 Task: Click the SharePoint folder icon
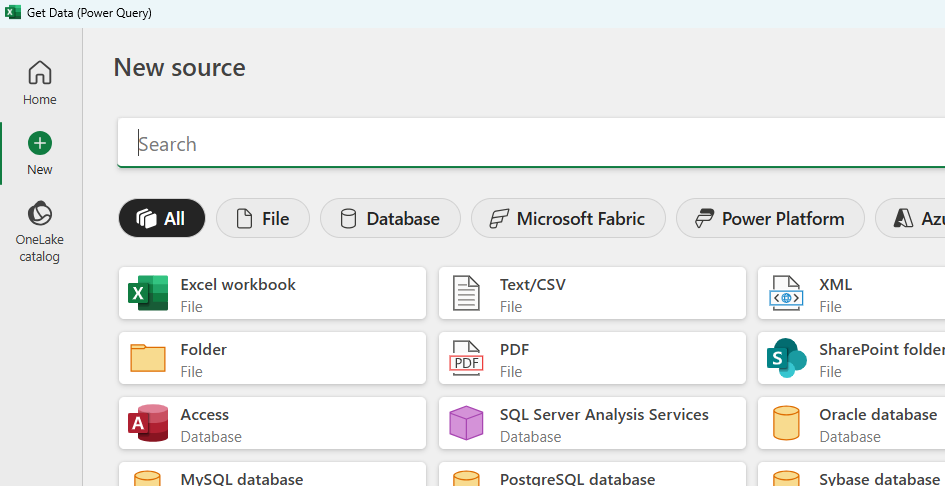tap(786, 358)
